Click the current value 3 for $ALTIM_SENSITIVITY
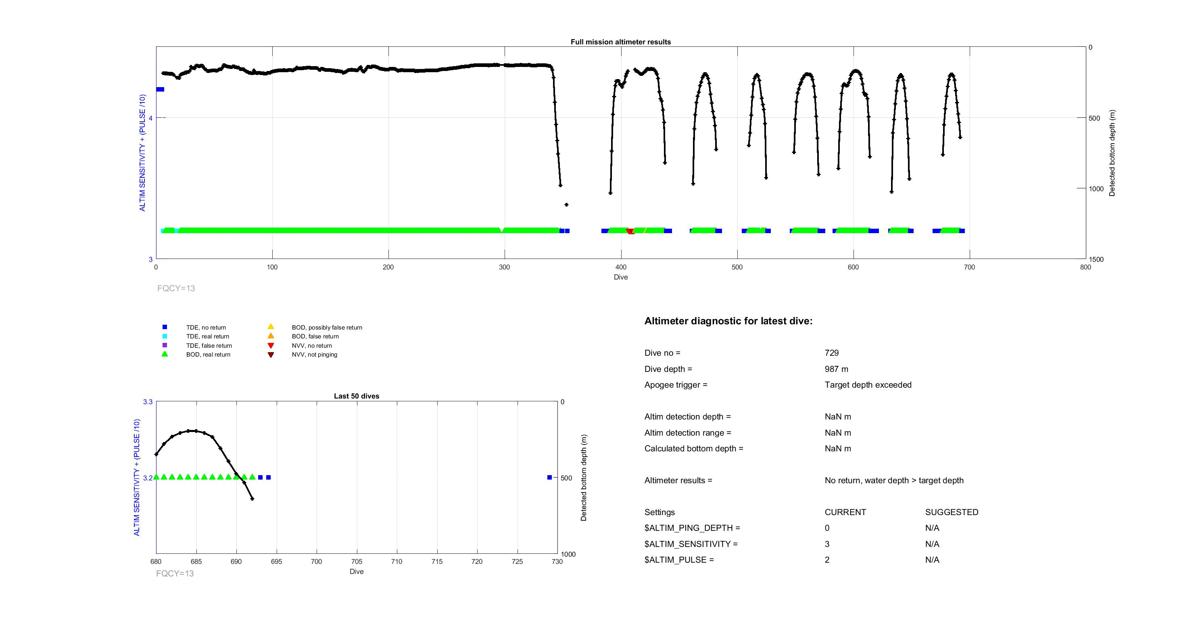Screen dimensions: 1200x622 pyautogui.click(x=827, y=544)
